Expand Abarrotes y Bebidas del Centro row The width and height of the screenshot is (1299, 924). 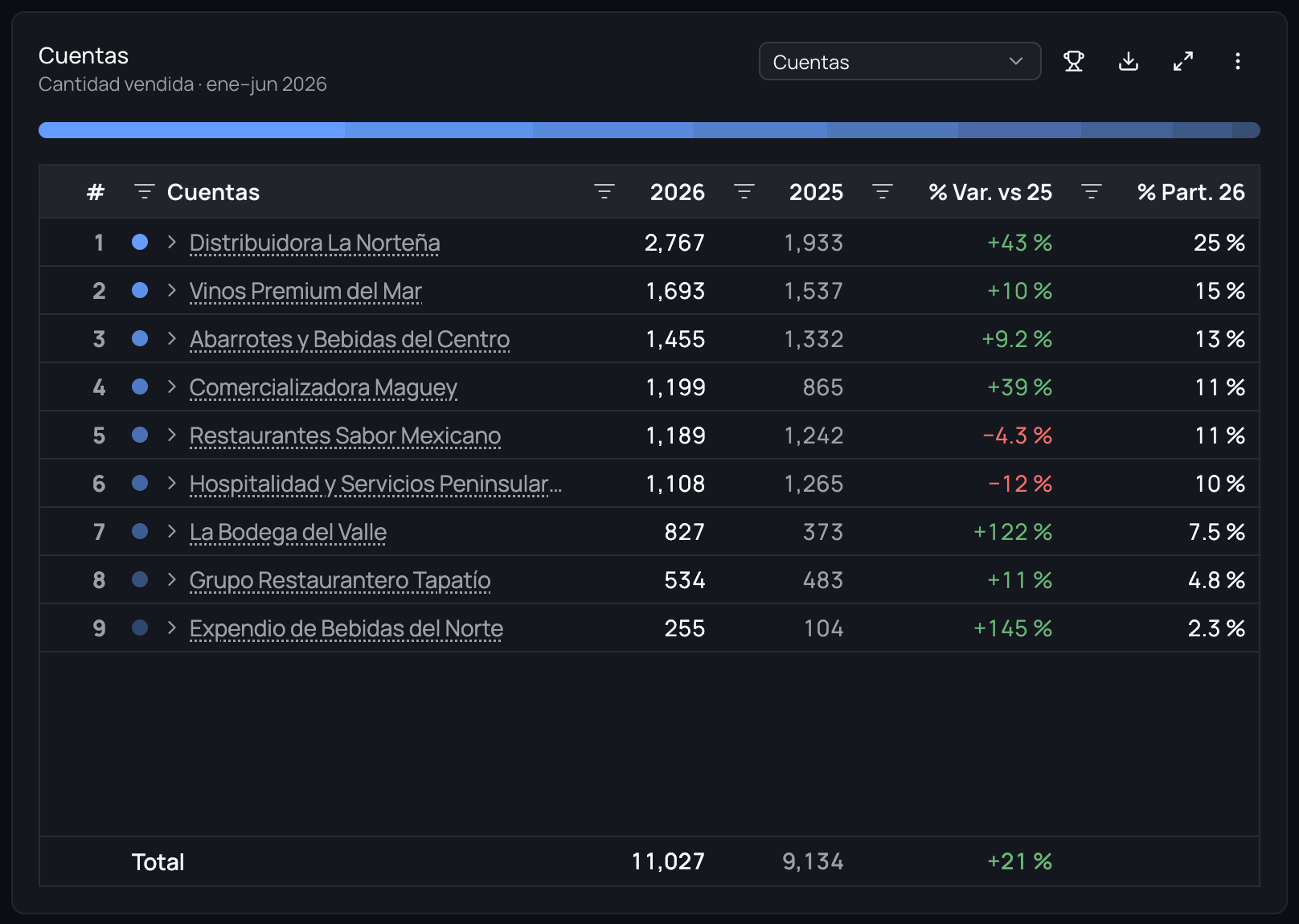[x=171, y=338]
